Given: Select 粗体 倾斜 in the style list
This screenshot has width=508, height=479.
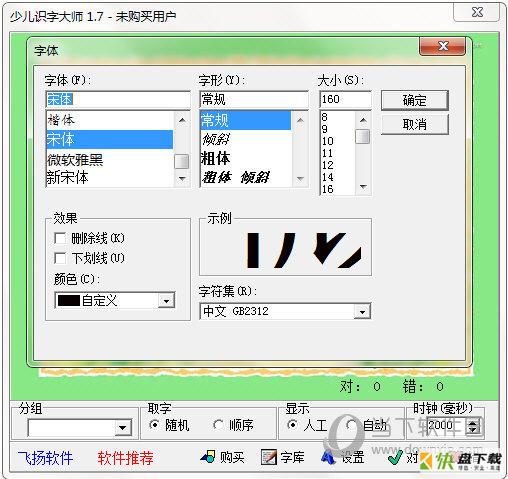Looking at the screenshot, I should 246,177.
